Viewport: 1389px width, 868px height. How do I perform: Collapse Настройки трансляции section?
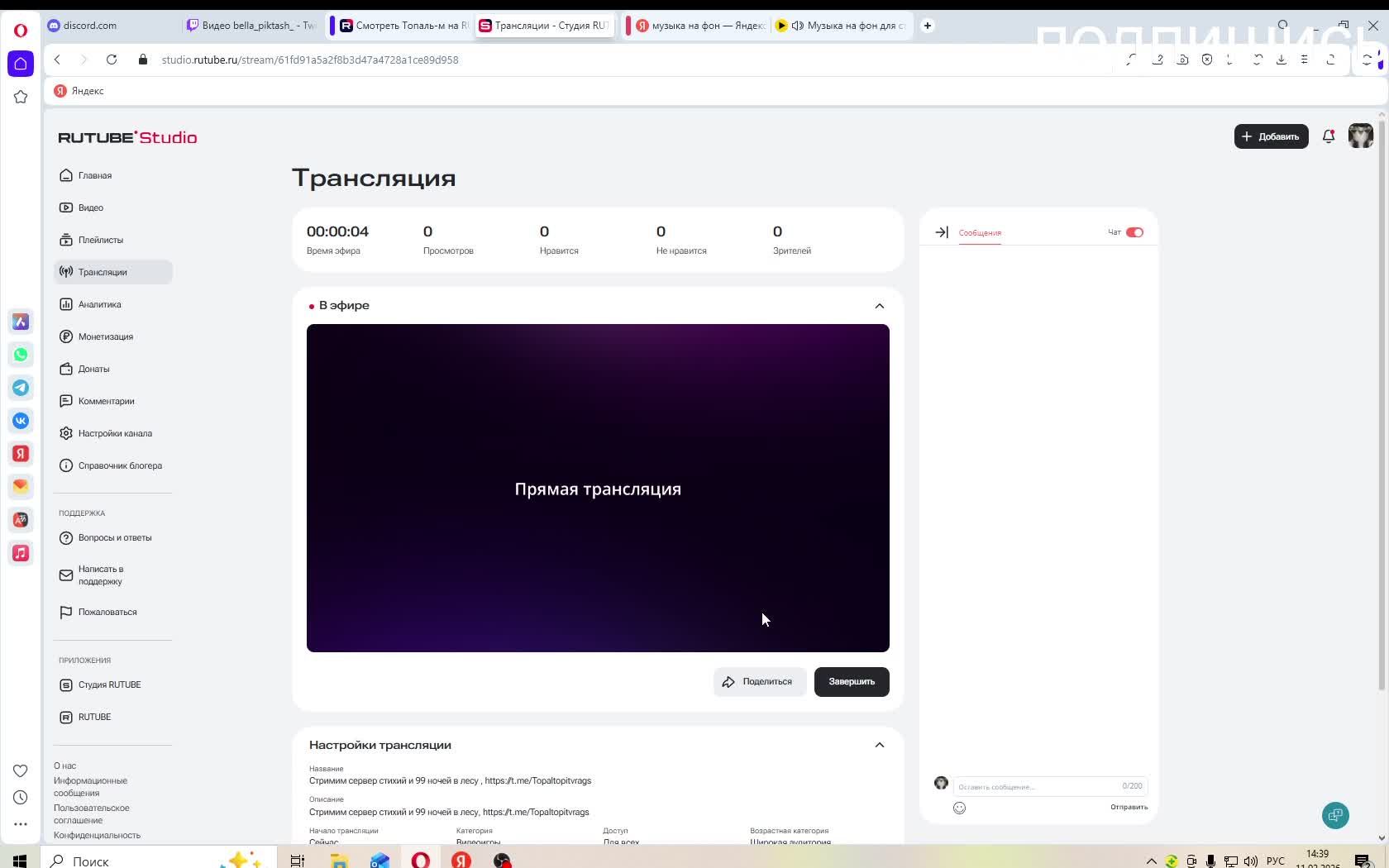coord(880,745)
